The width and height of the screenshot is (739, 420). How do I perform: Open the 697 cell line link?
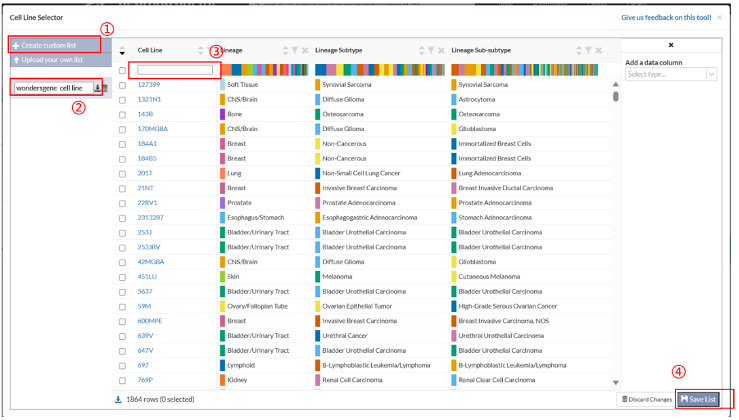click(x=143, y=365)
